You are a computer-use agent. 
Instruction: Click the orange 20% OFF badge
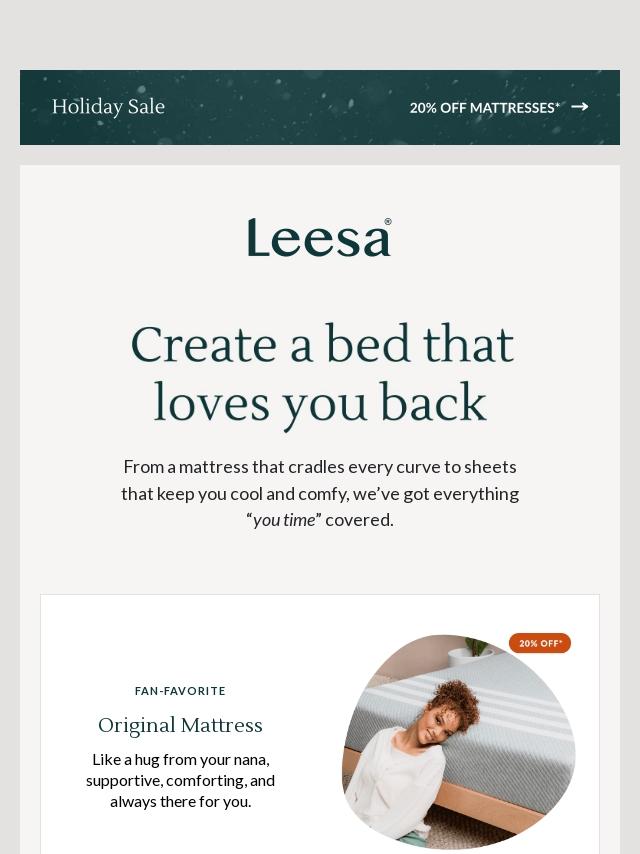point(540,643)
